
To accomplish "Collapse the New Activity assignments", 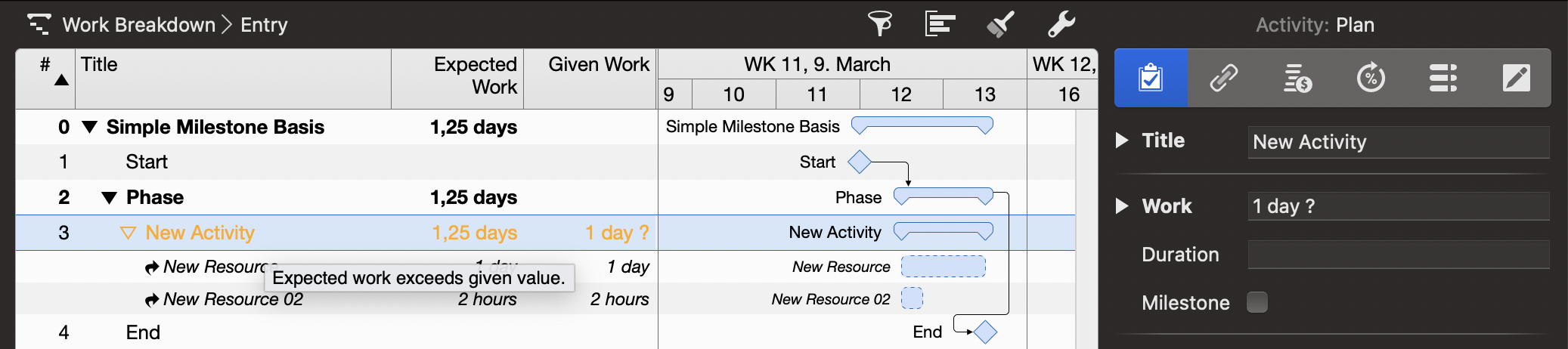I will pyautogui.click(x=128, y=233).
